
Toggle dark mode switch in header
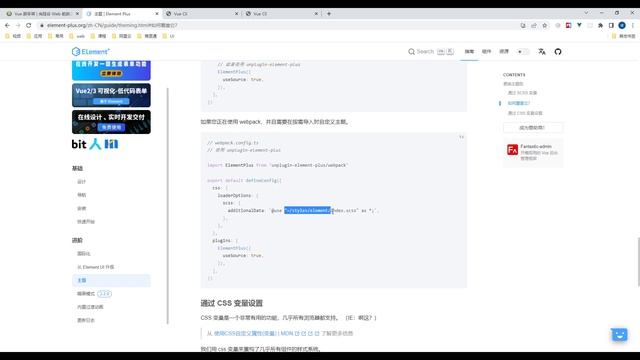523,52
